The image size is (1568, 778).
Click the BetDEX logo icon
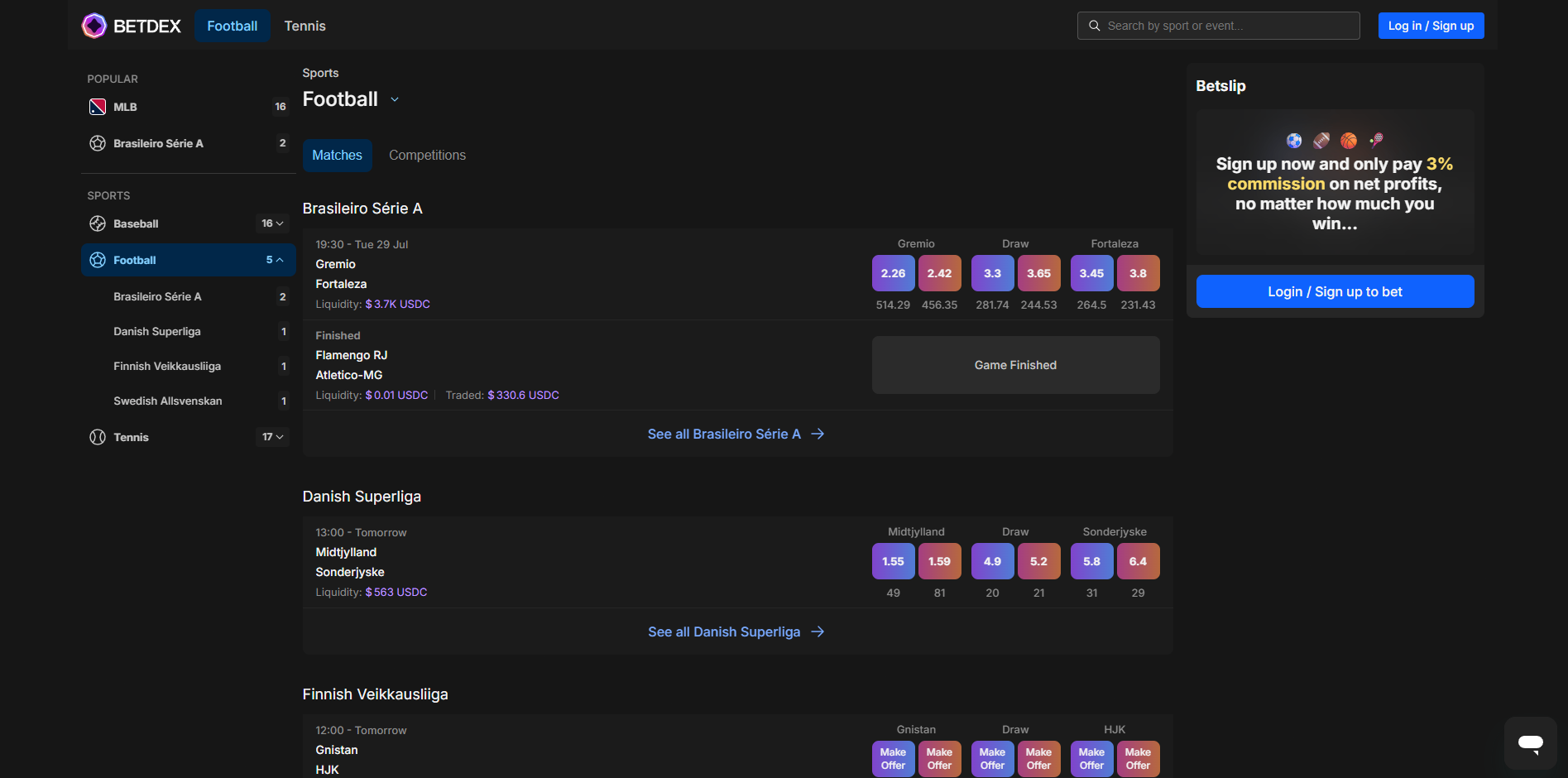94,26
